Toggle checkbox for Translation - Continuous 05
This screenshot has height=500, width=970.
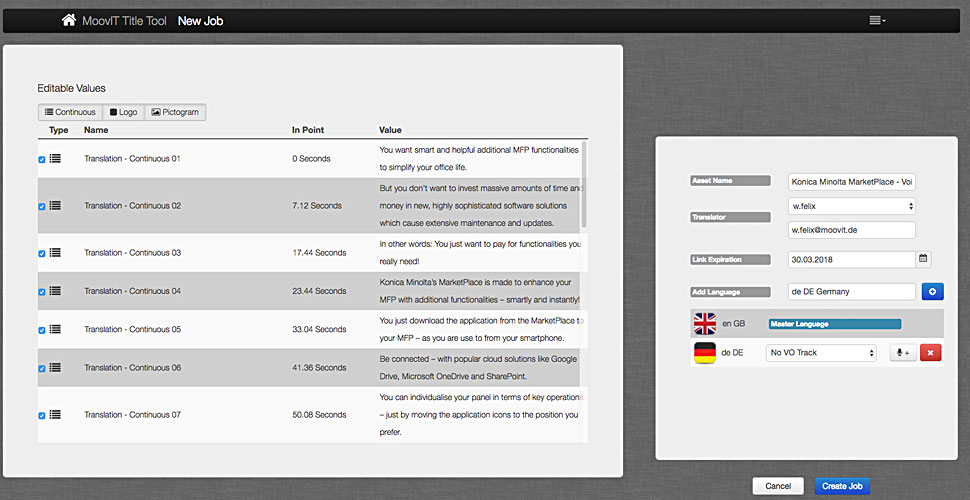42,330
